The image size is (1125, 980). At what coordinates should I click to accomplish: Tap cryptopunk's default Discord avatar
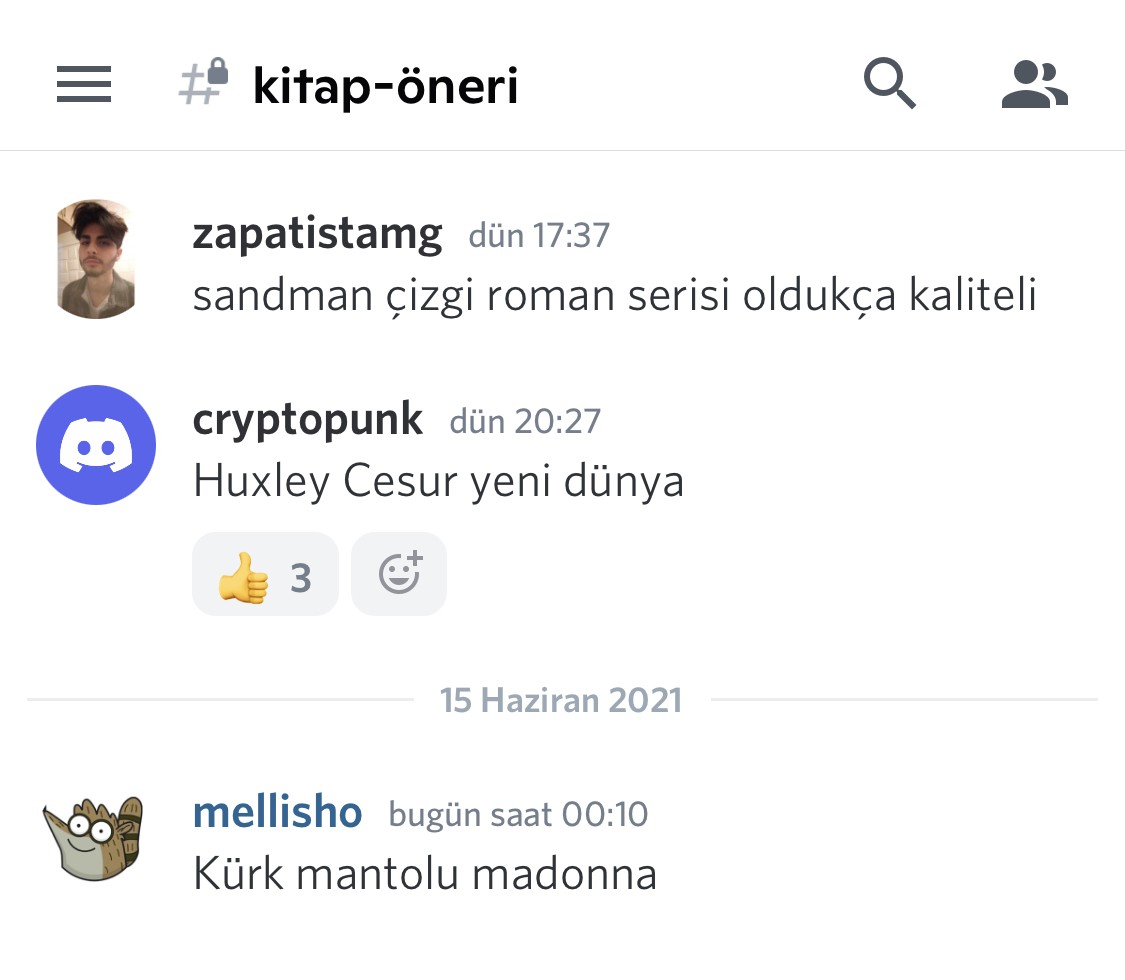(96, 445)
